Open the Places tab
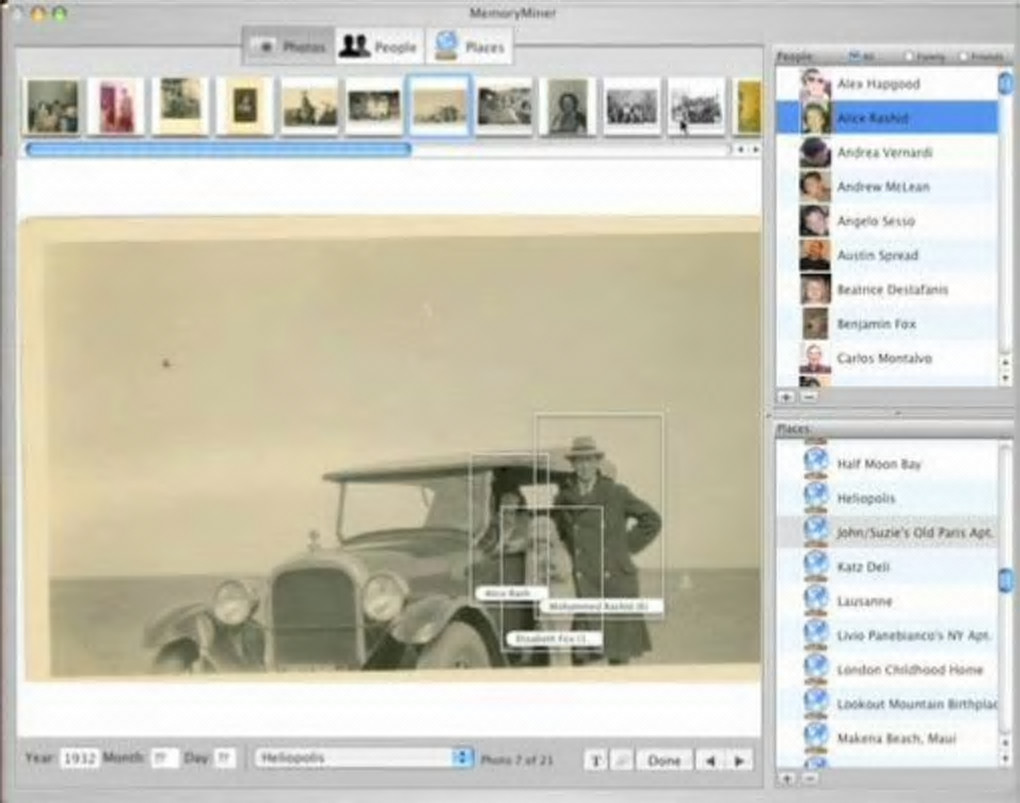The height and width of the screenshot is (803, 1020). click(x=469, y=46)
